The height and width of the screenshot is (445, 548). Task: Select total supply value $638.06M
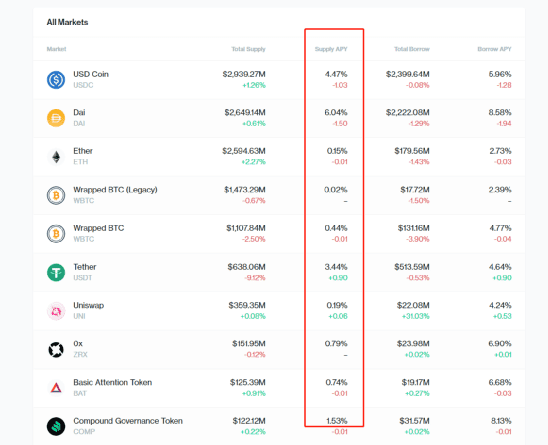click(x=246, y=267)
